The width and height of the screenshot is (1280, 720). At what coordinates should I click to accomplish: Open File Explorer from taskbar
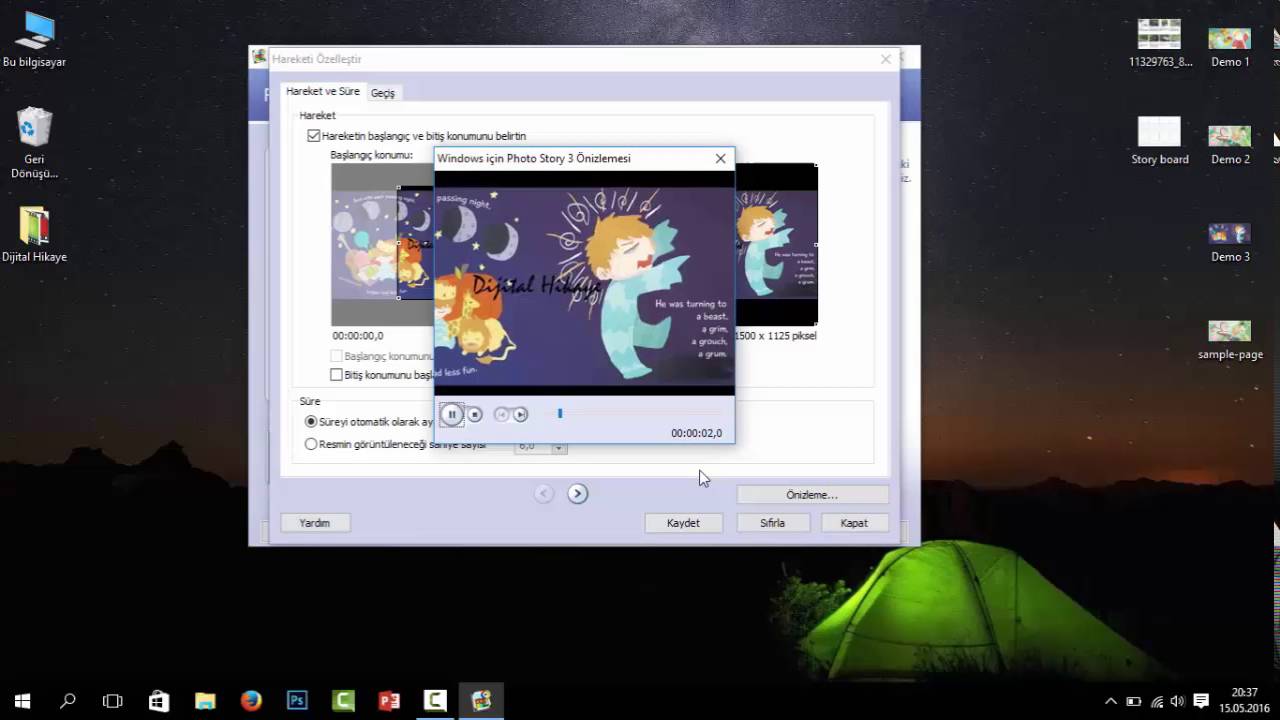coord(205,701)
